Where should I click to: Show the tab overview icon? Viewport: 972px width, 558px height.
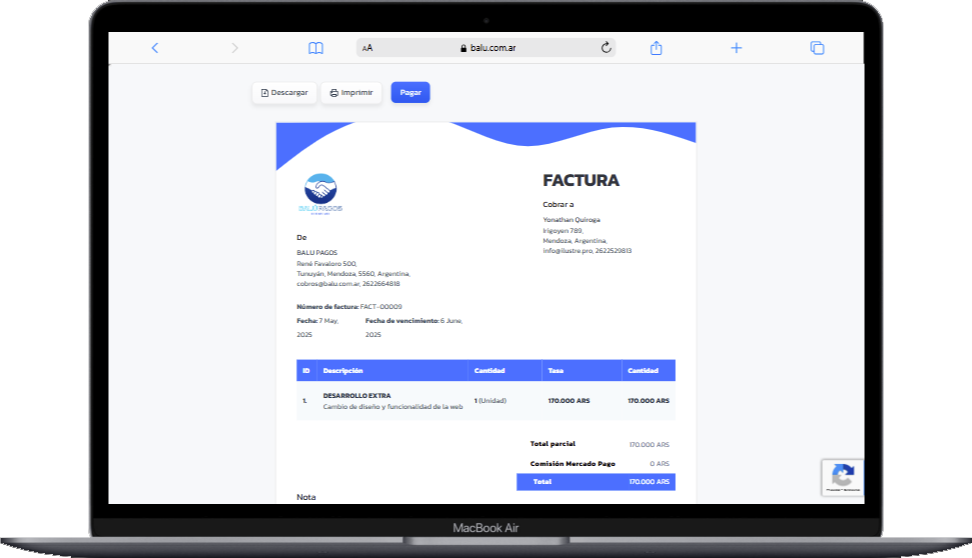coord(817,48)
